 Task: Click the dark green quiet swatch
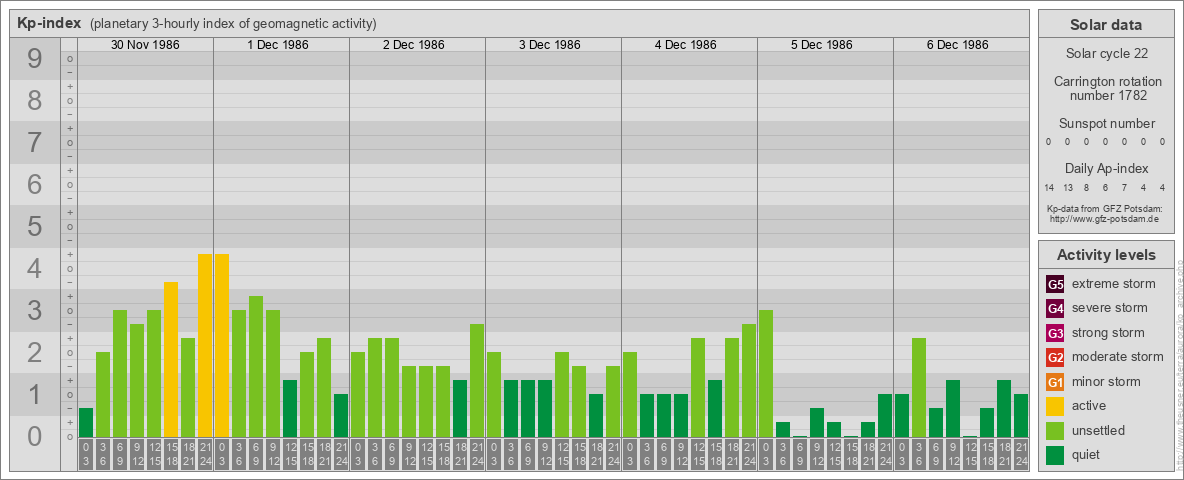click(x=1055, y=455)
